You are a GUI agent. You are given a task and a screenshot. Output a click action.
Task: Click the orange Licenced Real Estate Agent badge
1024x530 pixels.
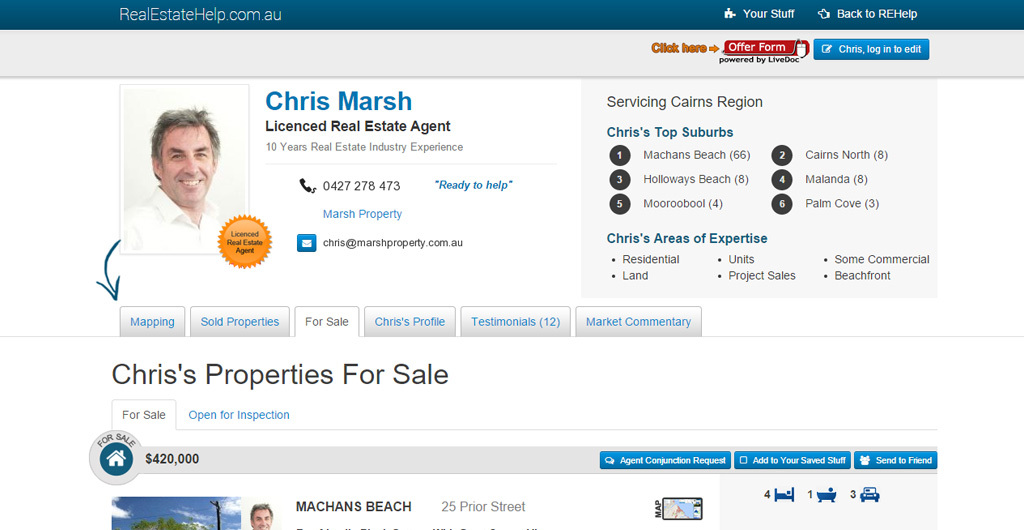coord(245,242)
